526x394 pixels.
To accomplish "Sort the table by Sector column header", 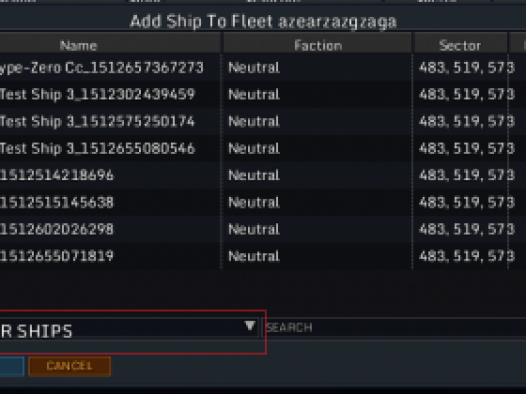I will tap(460, 45).
